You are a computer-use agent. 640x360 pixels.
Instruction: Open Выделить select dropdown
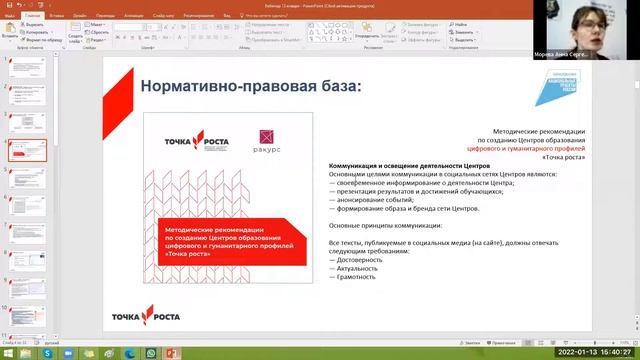(462, 40)
